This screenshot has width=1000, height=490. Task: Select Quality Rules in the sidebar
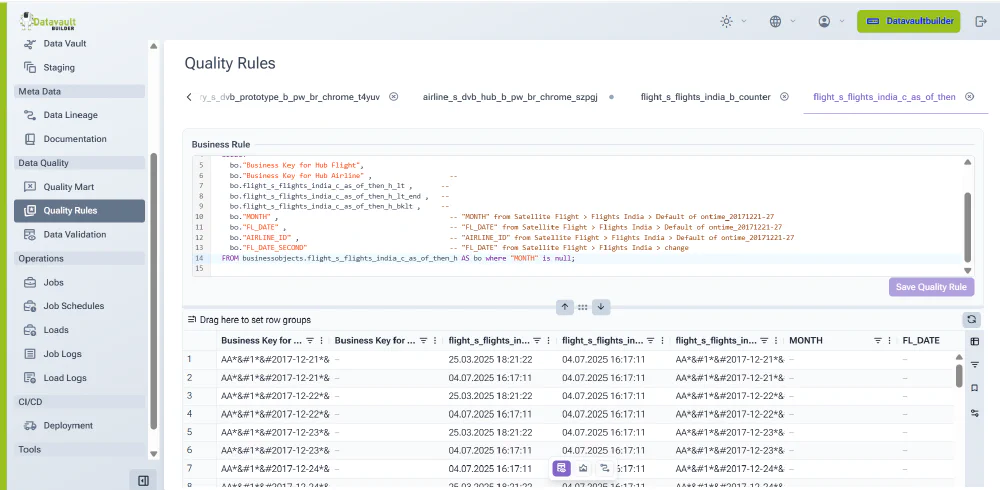79,211
